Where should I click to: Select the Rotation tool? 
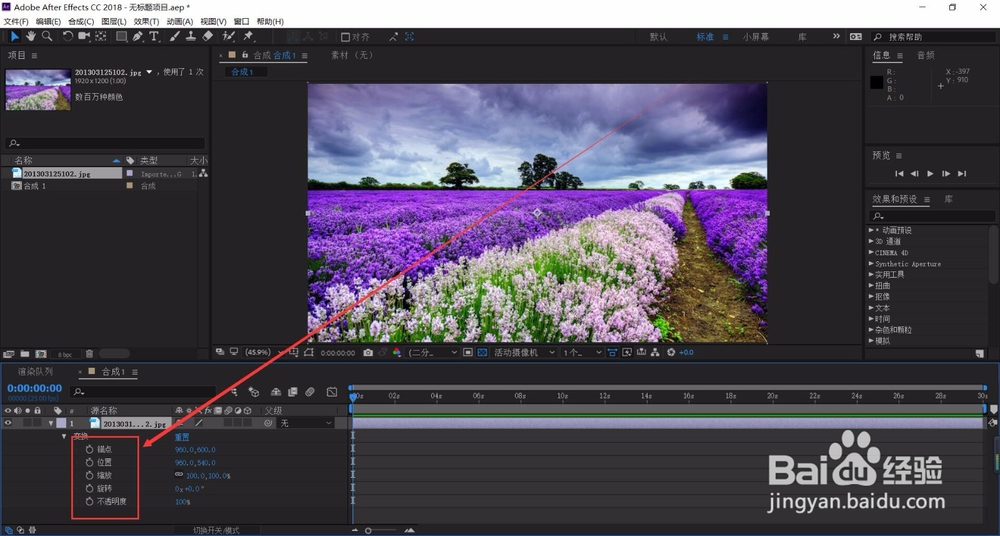68,36
